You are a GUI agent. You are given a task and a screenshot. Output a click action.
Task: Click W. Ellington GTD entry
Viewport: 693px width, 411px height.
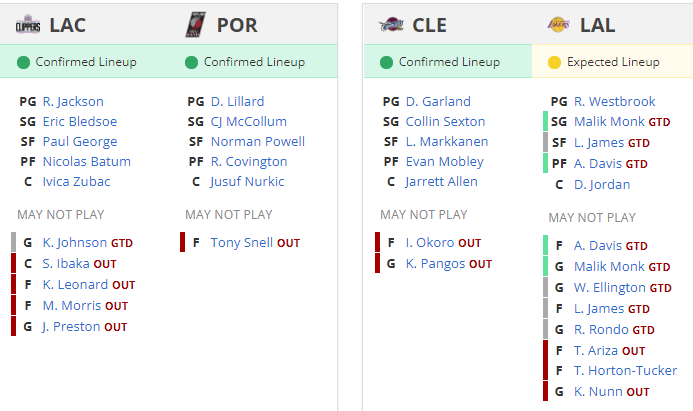click(610, 287)
